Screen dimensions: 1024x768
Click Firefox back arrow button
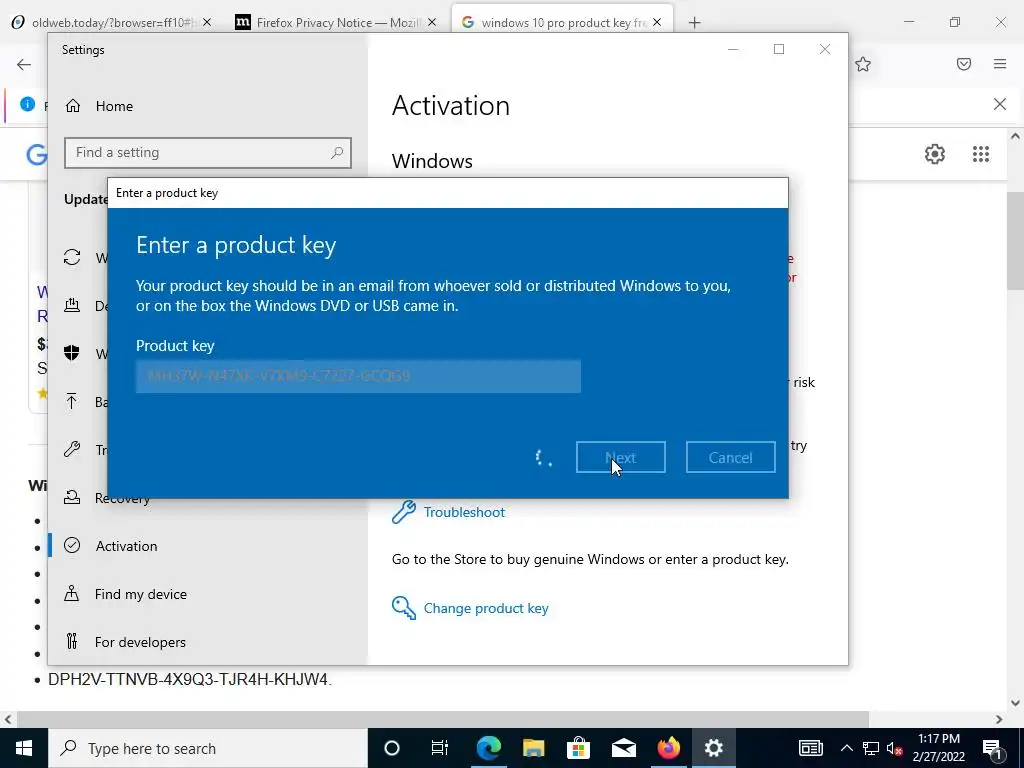24,64
